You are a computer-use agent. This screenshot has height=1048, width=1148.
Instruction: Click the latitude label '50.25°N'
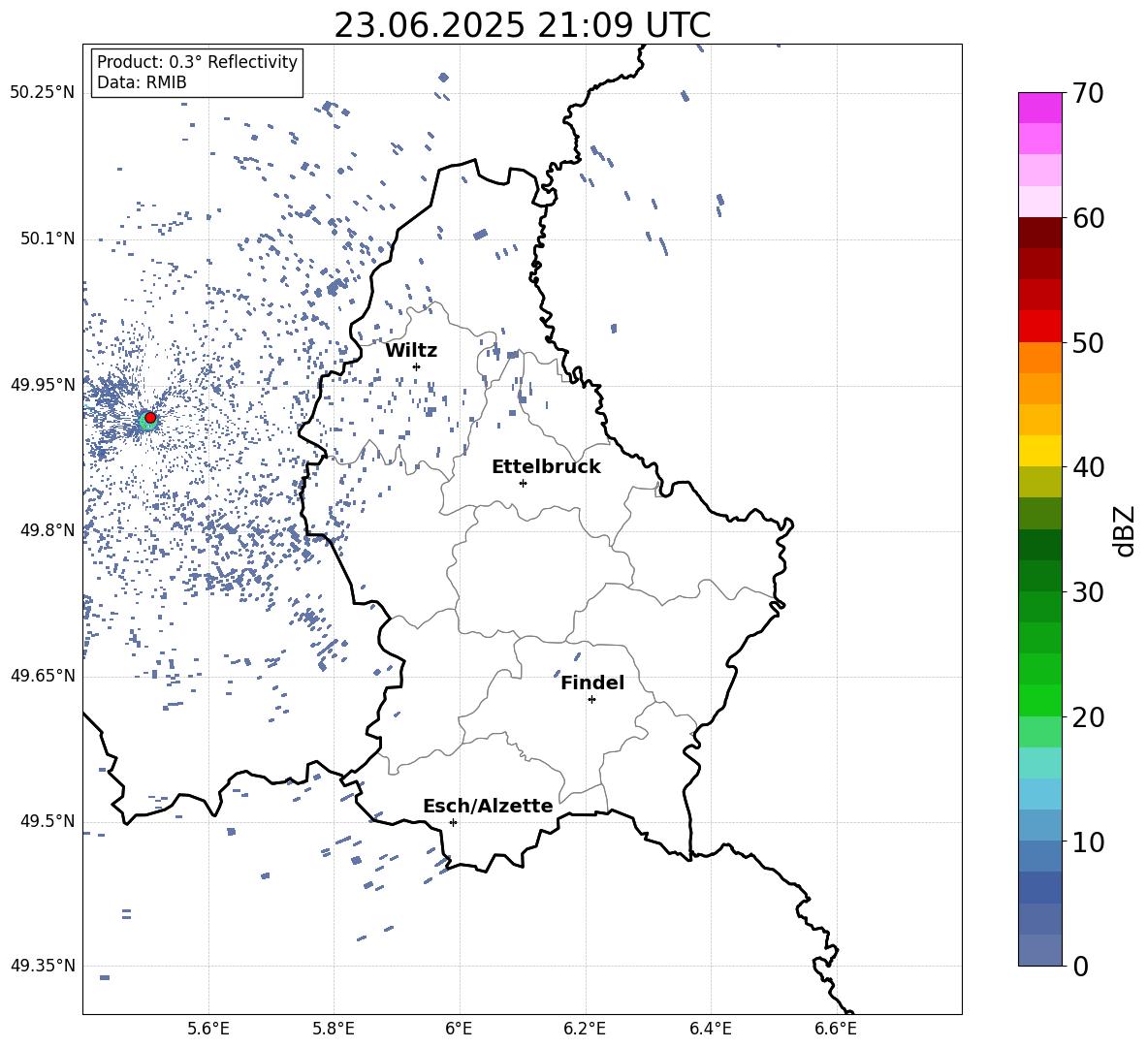[x=43, y=93]
